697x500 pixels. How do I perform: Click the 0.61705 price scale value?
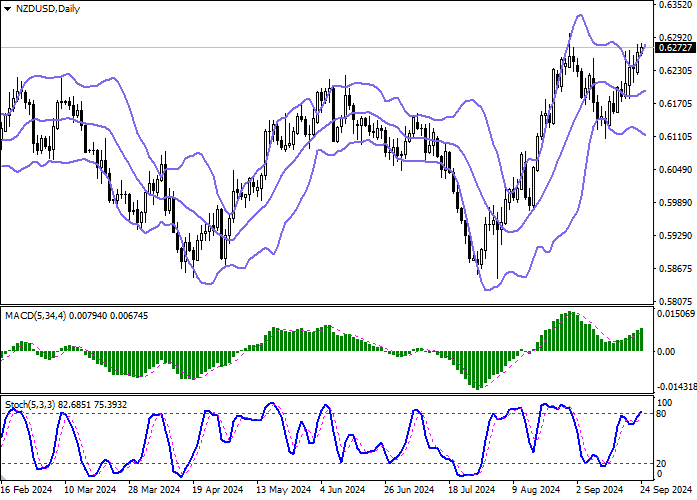point(675,104)
